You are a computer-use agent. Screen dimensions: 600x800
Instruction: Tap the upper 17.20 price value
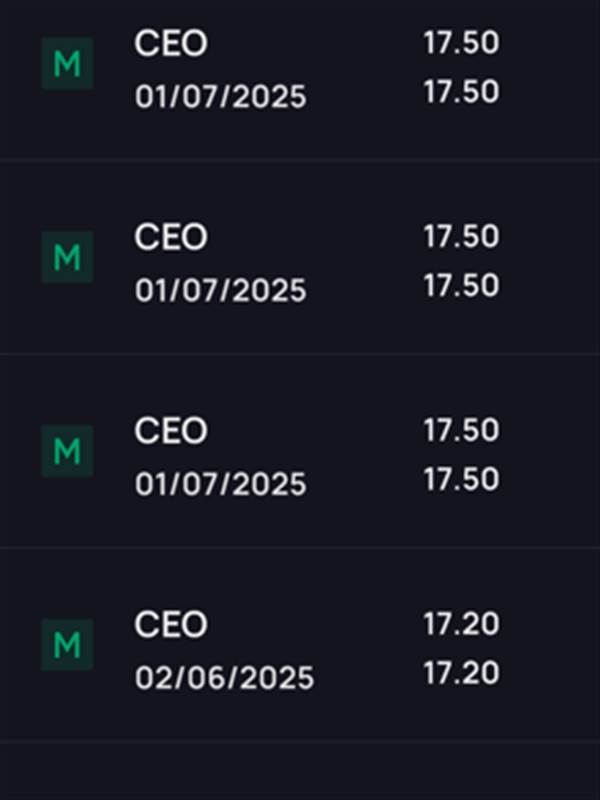coord(461,624)
